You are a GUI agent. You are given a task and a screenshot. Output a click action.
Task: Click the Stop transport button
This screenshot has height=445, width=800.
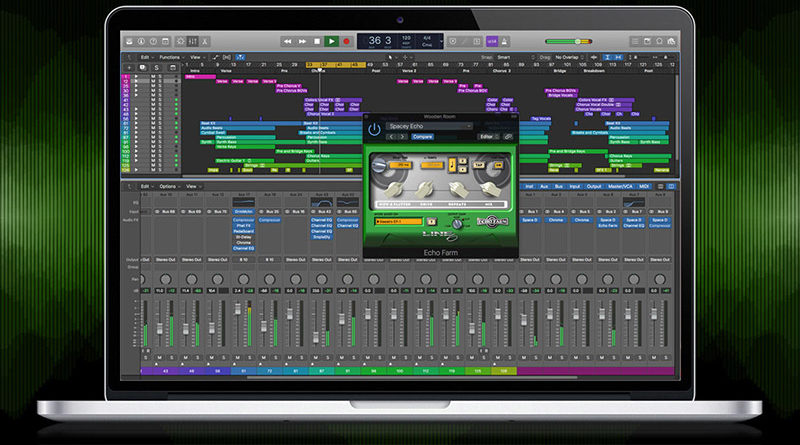point(317,41)
